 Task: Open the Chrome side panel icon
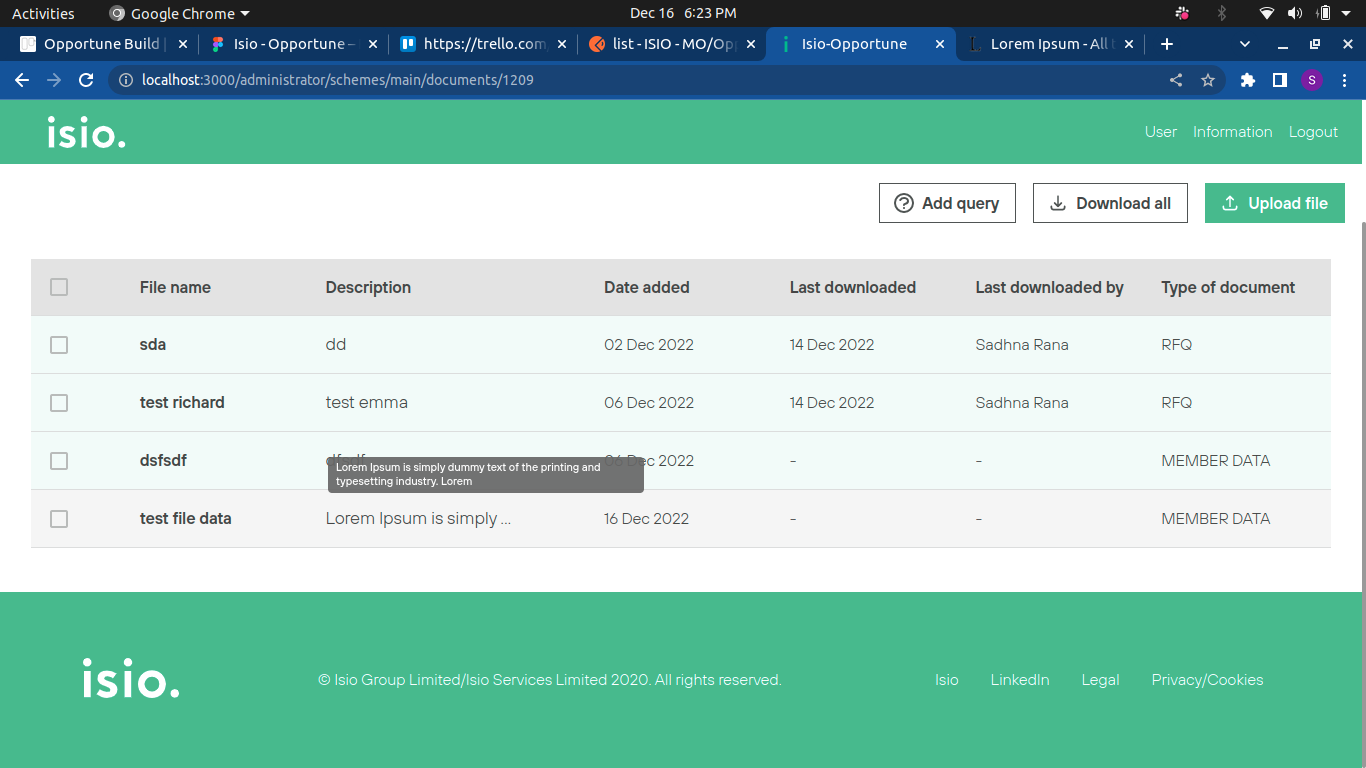pyautogui.click(x=1279, y=80)
